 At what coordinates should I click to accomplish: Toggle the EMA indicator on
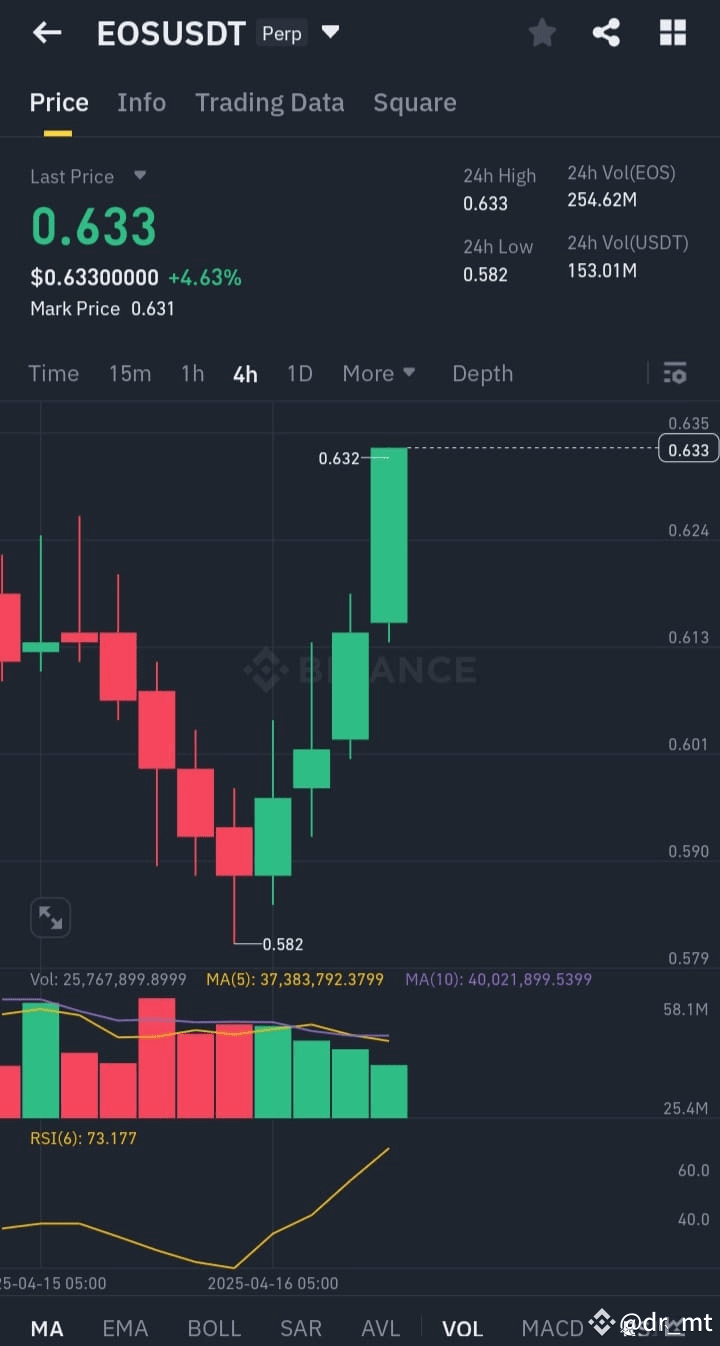(124, 1328)
